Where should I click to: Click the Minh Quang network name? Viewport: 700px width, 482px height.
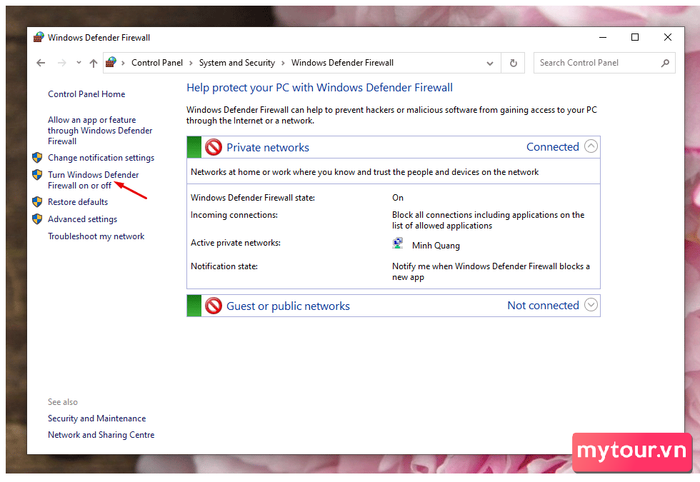coord(436,245)
